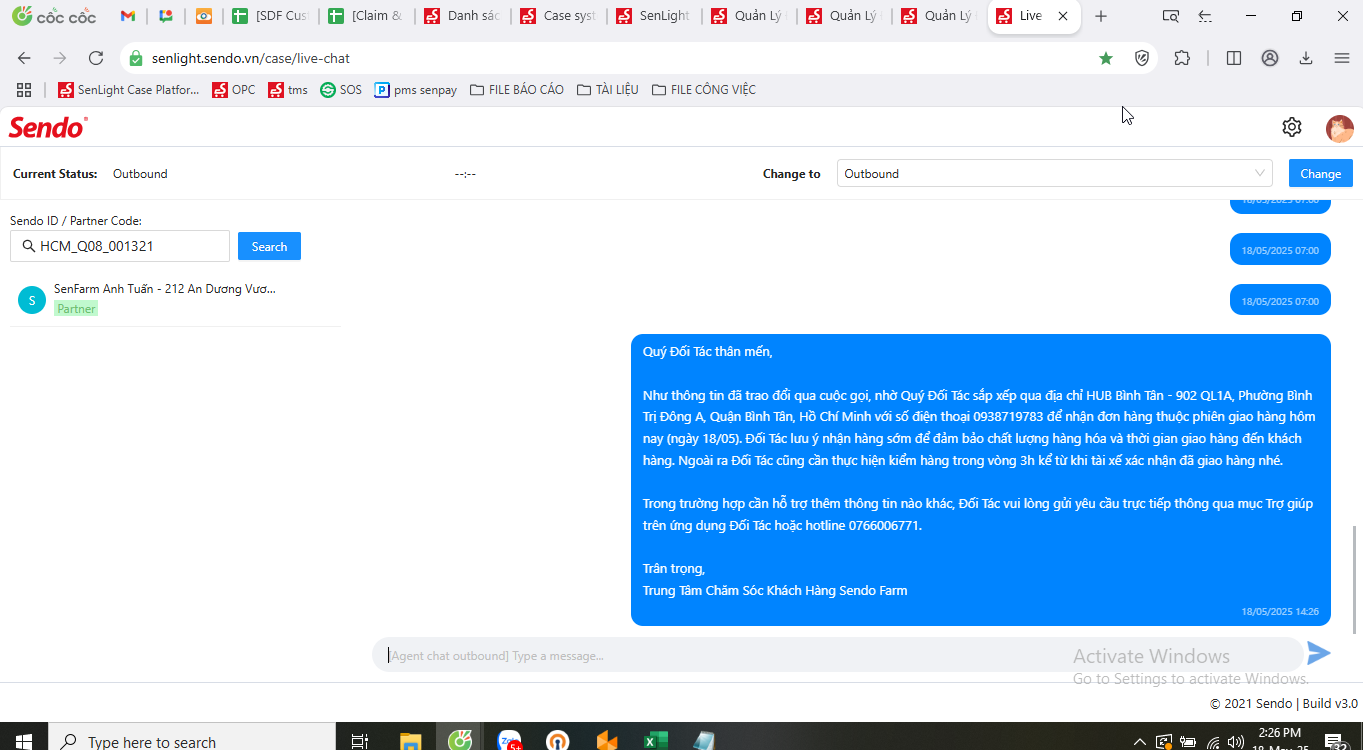Open the tms bookmark
This screenshot has height=750, width=1363.
pos(288,90)
